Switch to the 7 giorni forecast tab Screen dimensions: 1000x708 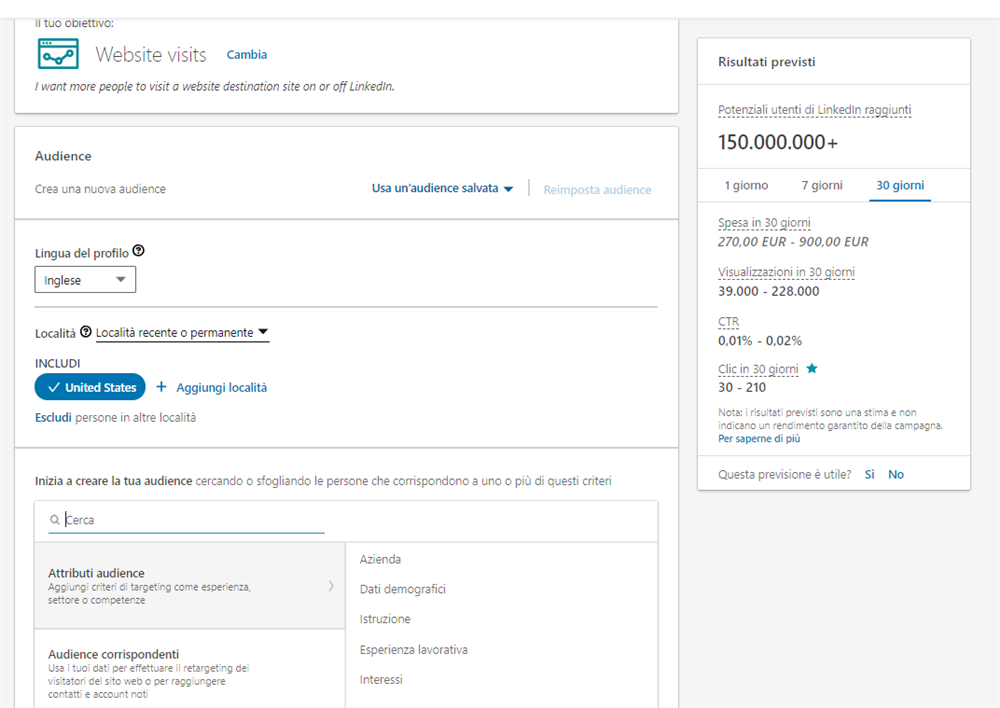click(822, 185)
